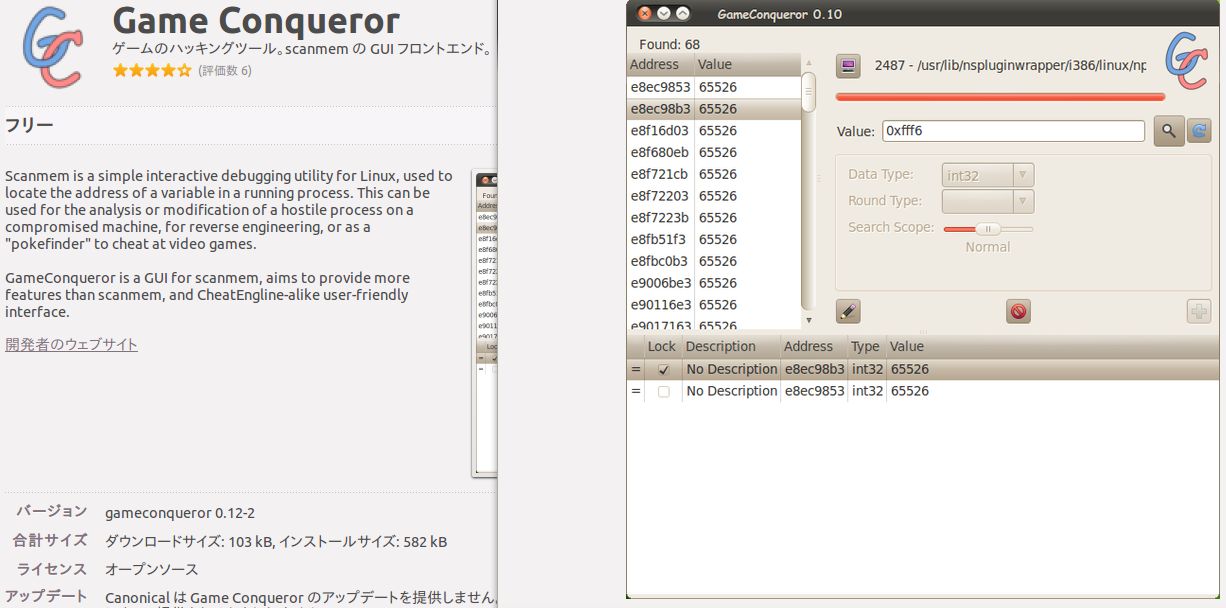Click 'No Description' in the e8ec98b3 cheat row
Screen dimensions: 1226x608
pos(732,369)
